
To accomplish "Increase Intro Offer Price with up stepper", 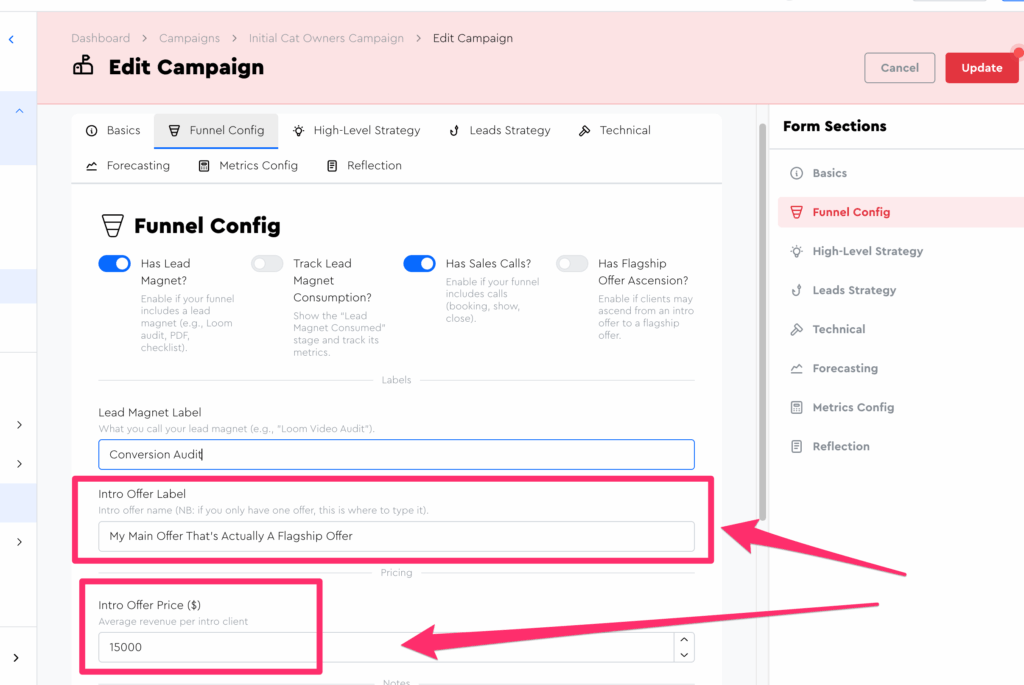I will (684, 640).
